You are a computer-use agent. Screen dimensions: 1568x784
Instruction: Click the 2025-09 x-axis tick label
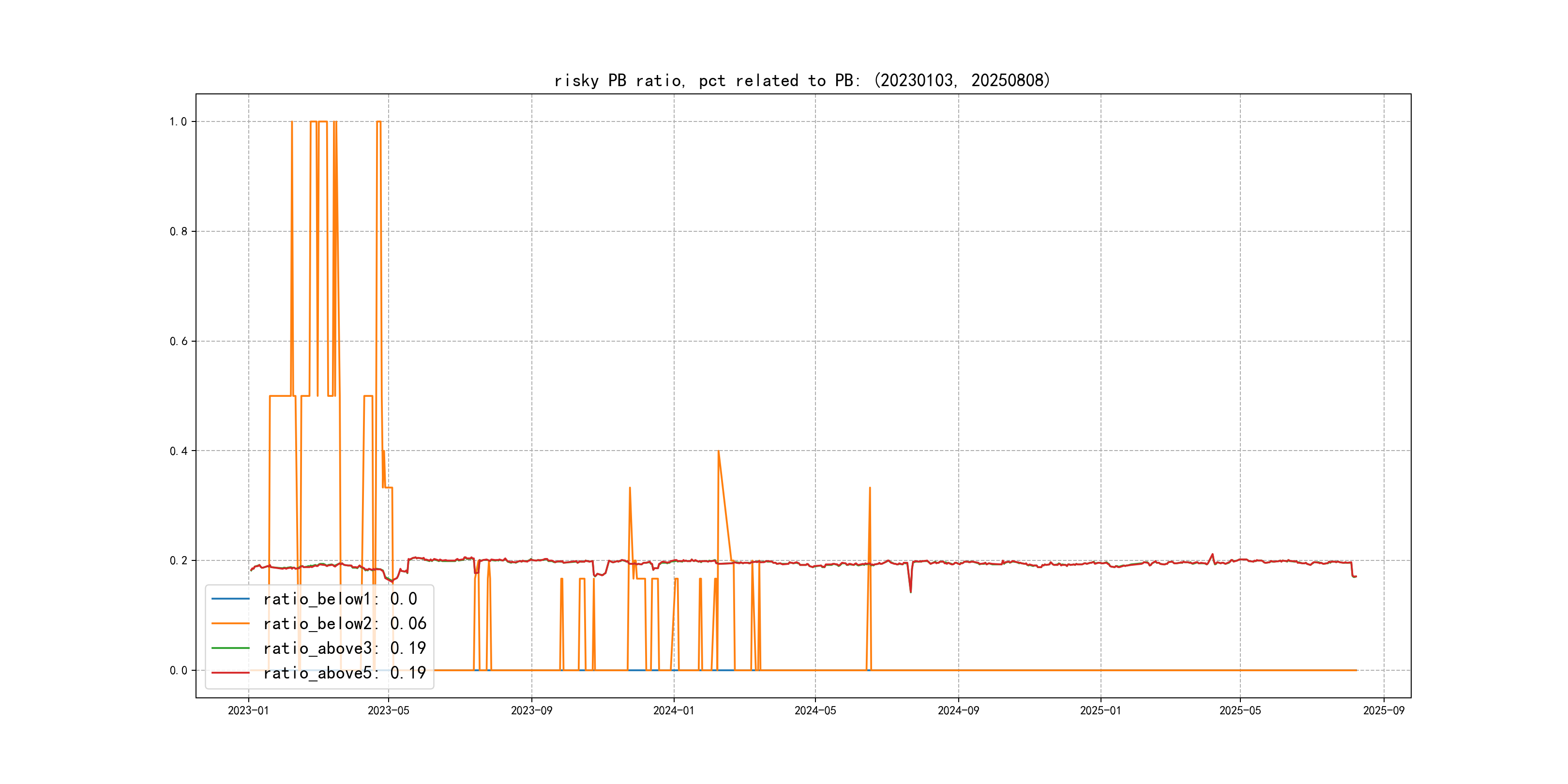click(1384, 710)
